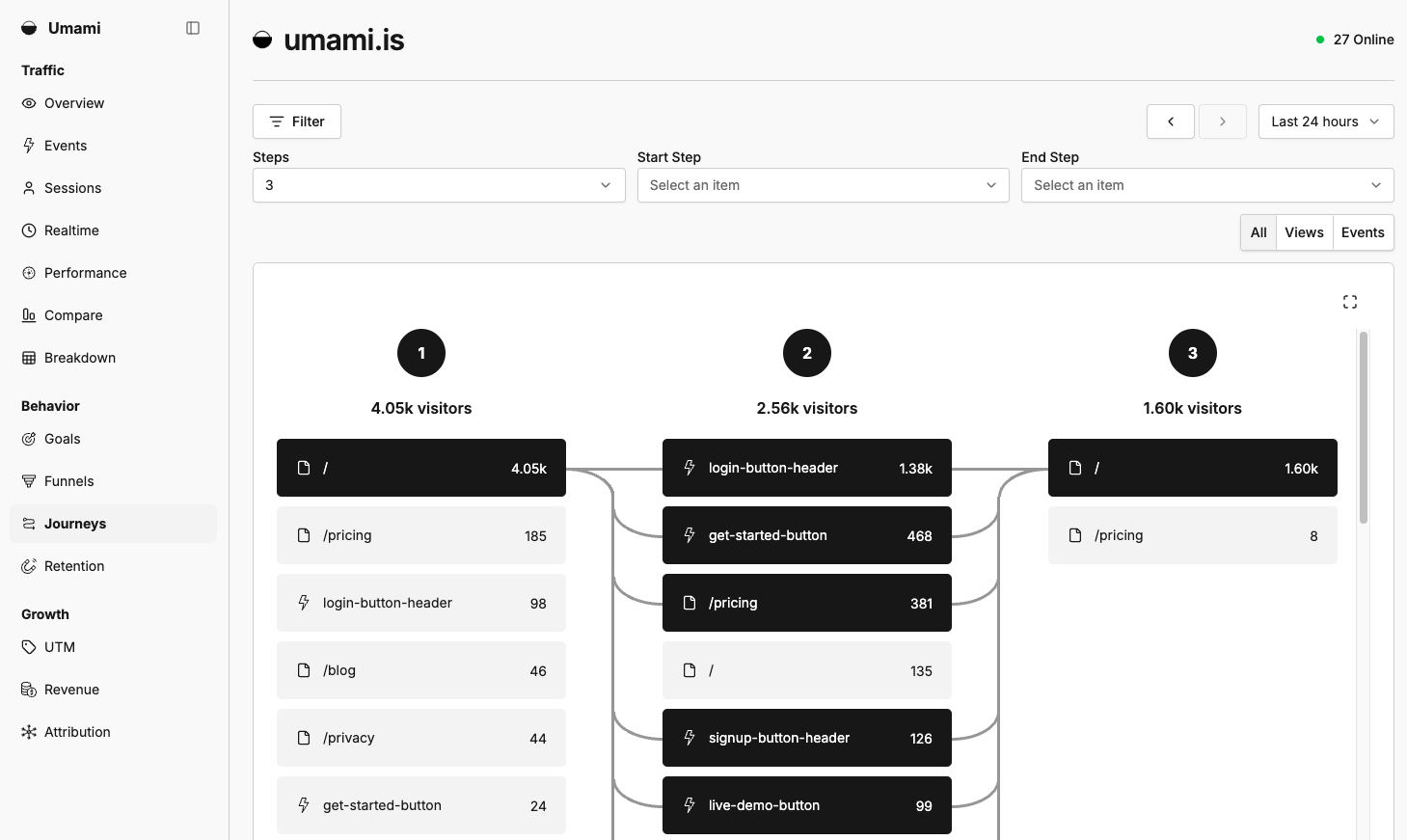The height and width of the screenshot is (840, 1407).
Task: Click the Breakdown table icon
Action: [29, 358]
